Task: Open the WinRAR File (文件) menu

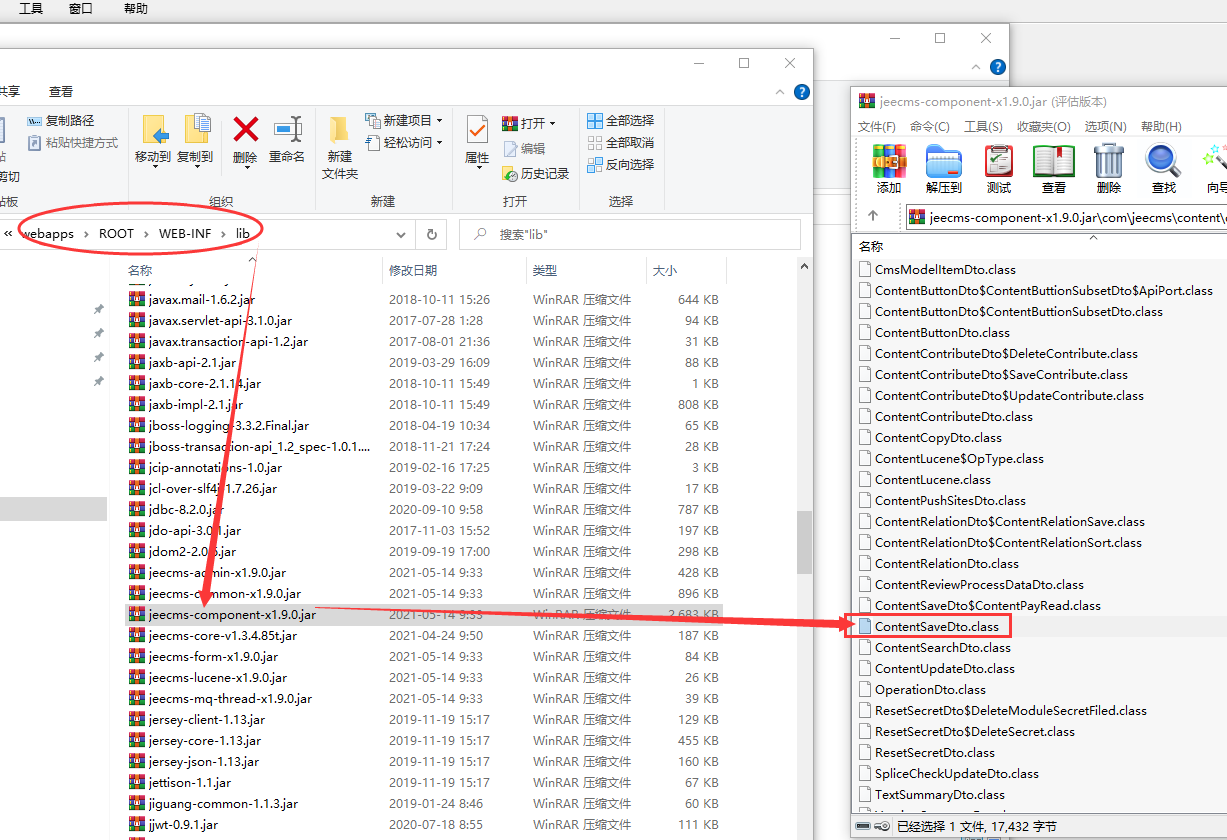Action: point(876,127)
